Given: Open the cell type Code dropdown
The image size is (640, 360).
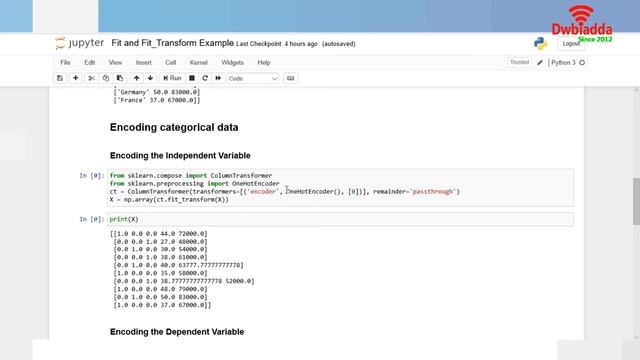Looking at the screenshot, I should coord(253,78).
